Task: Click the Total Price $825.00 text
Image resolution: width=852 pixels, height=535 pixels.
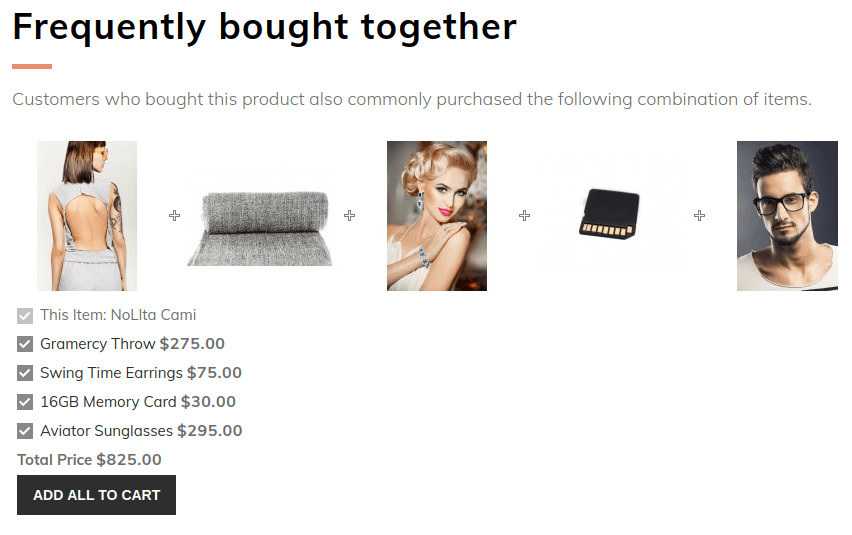Action: [89, 460]
